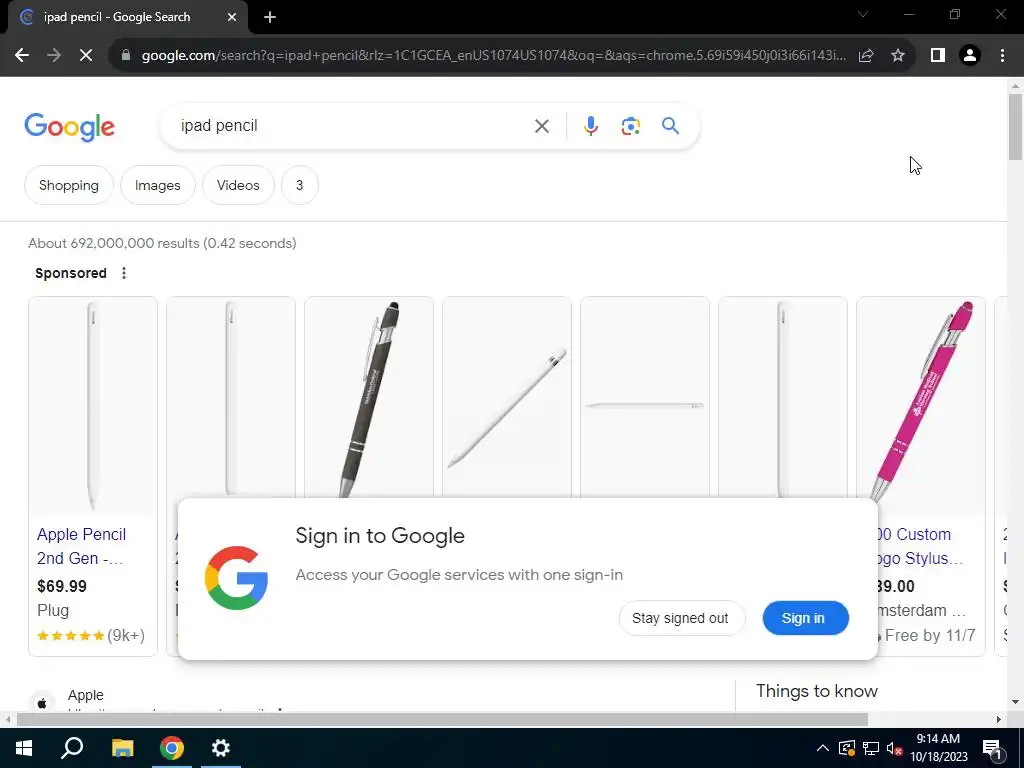1024x768 pixels.
Task: Show hidden system tray icons
Action: (x=822, y=748)
